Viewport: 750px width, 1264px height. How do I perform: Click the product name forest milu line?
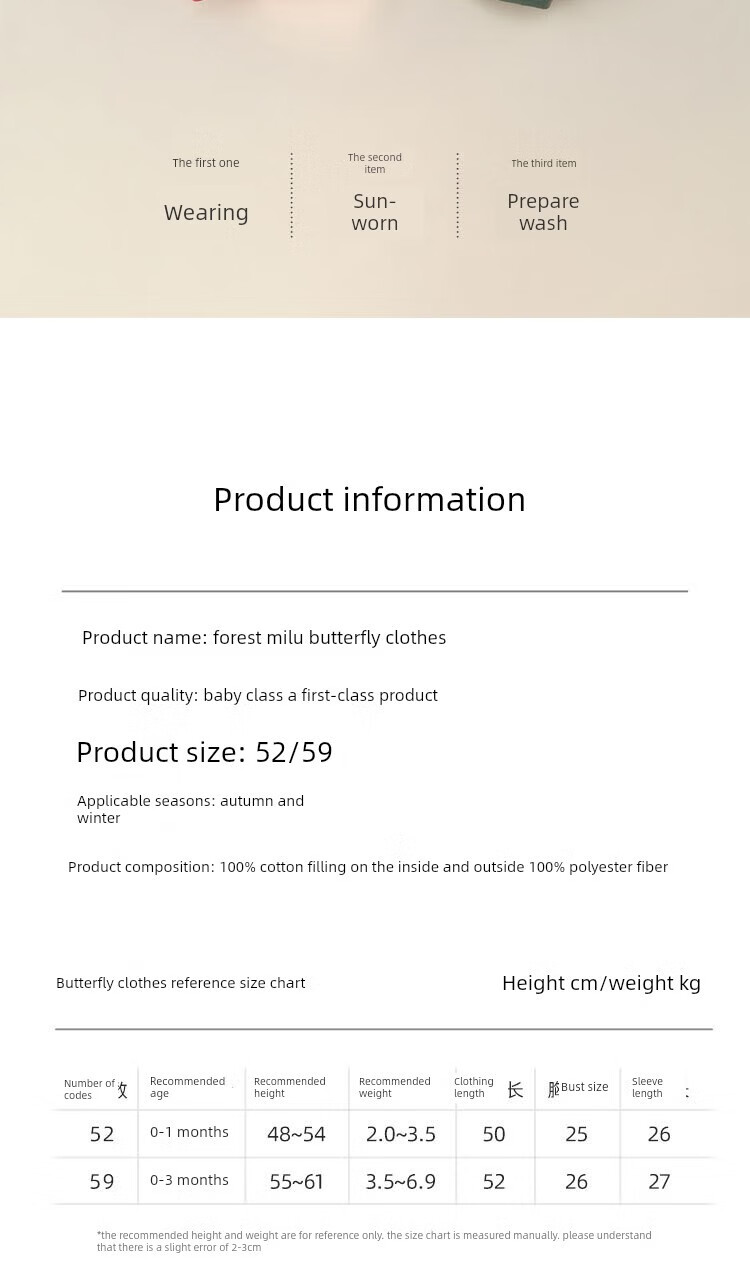click(x=264, y=638)
